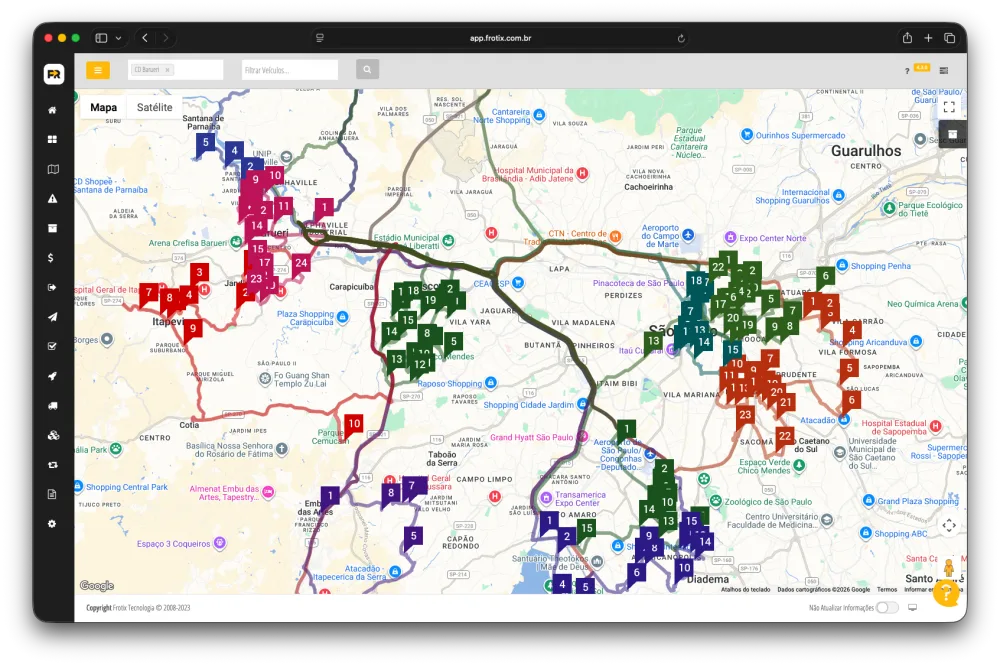Open the archive box icon in sidebar

(x=52, y=228)
